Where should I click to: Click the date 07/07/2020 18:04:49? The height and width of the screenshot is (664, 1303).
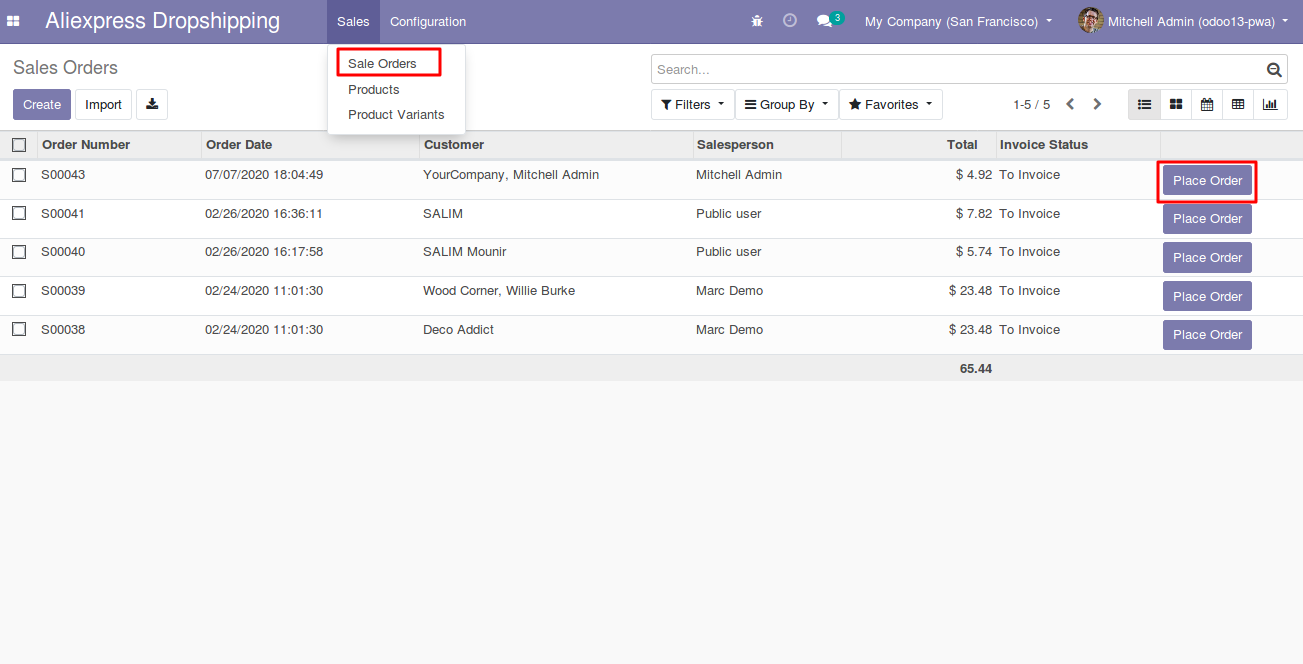264,175
